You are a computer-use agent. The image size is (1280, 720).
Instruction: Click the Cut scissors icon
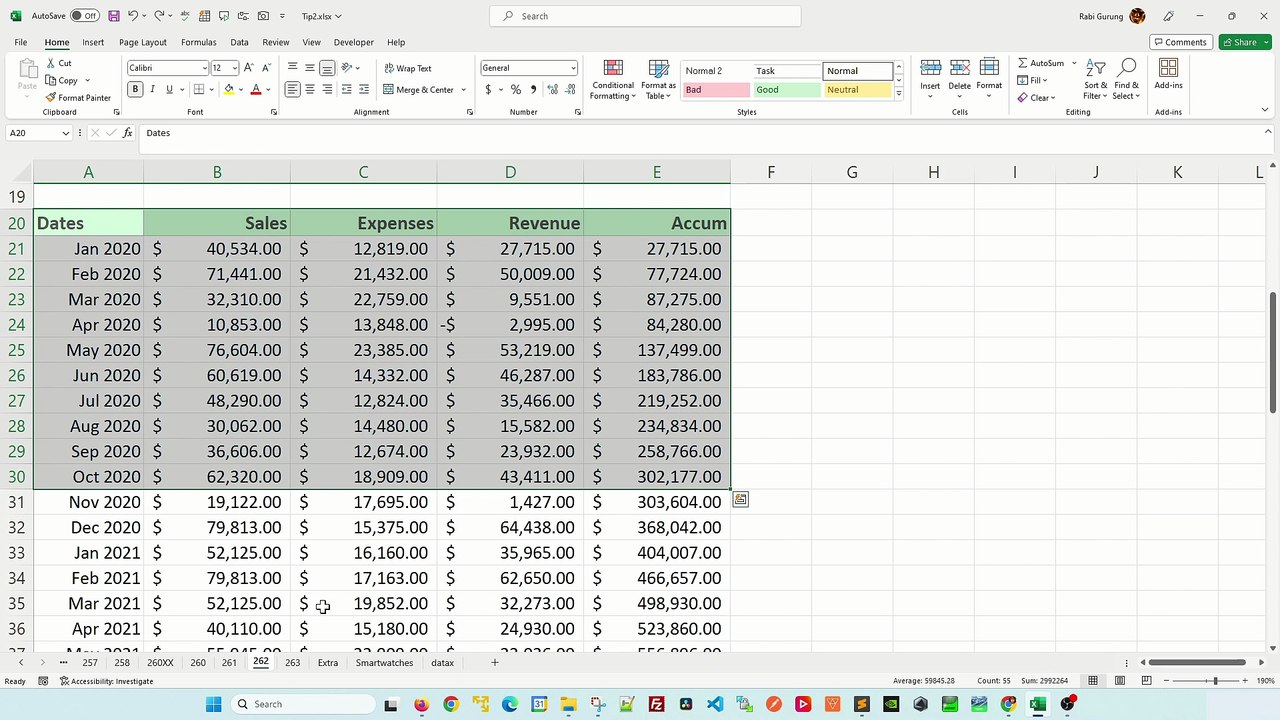coord(51,63)
